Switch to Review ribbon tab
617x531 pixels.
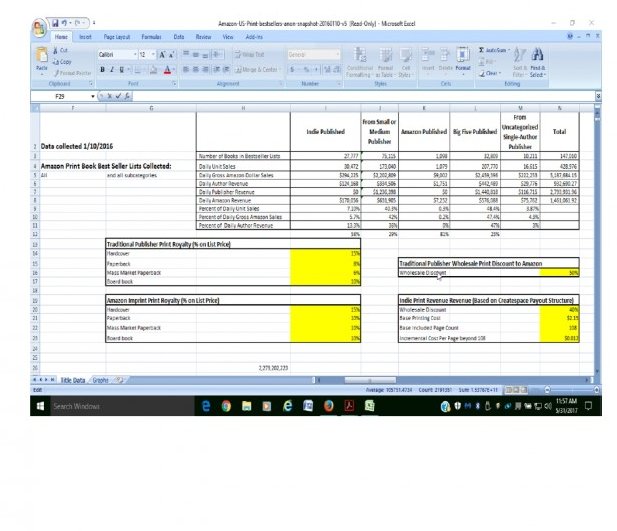pyautogui.click(x=203, y=37)
